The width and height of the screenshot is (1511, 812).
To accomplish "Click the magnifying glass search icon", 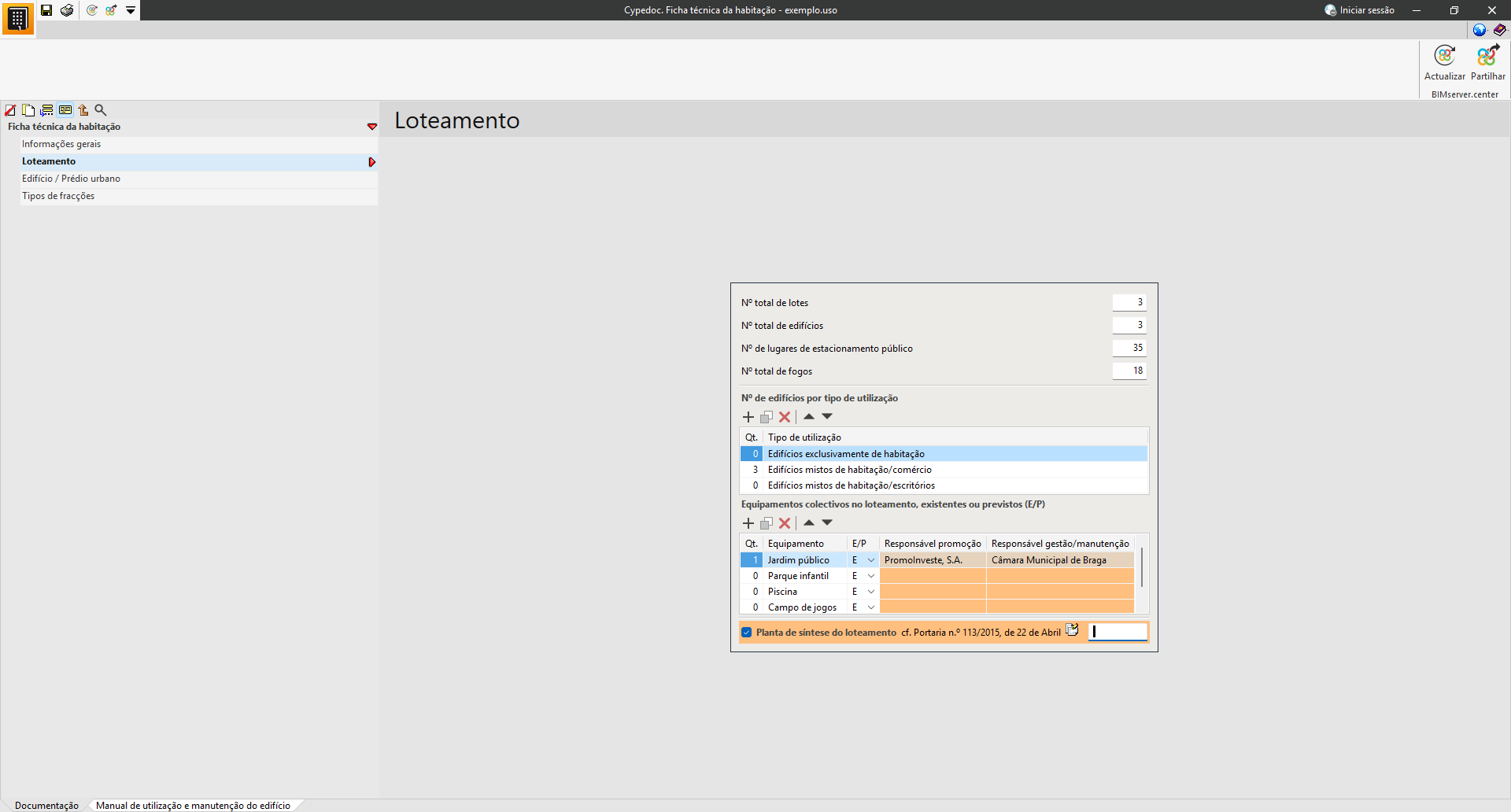I will click(x=101, y=110).
